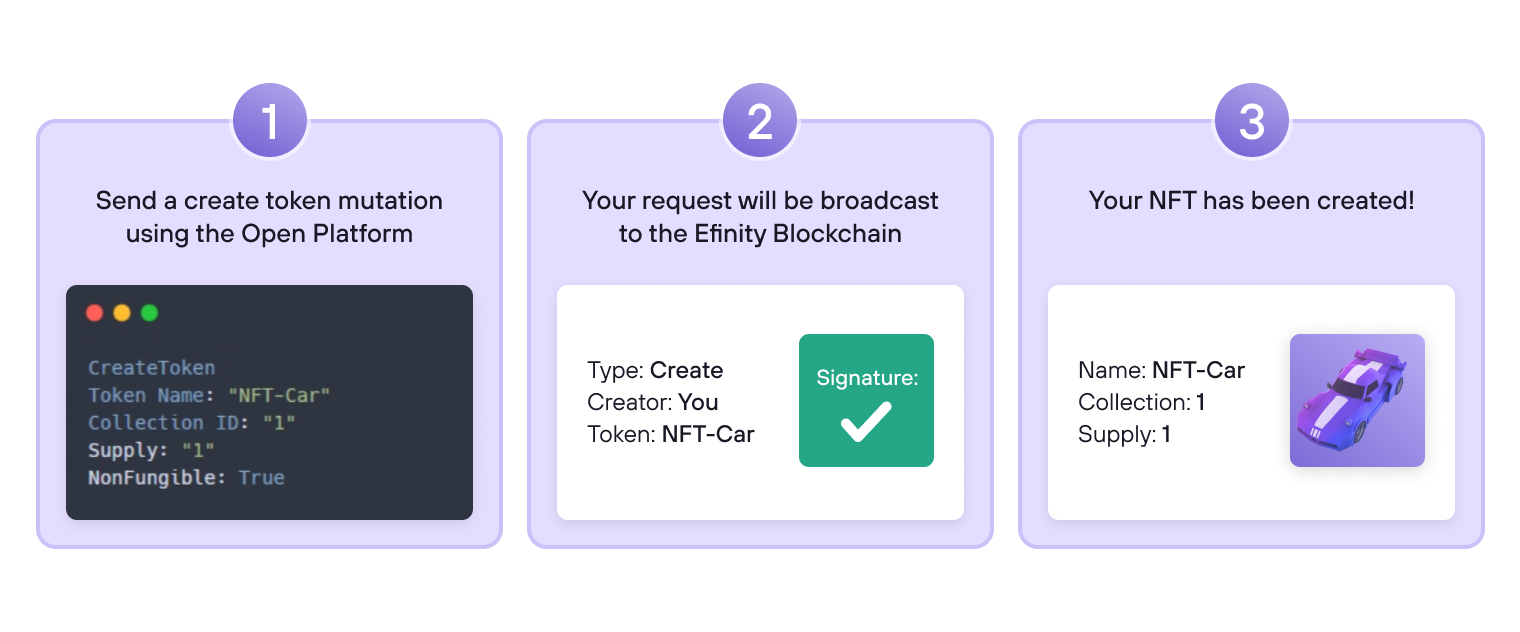Click the "Token: NFT-Car" text in step 2

[x=671, y=434]
